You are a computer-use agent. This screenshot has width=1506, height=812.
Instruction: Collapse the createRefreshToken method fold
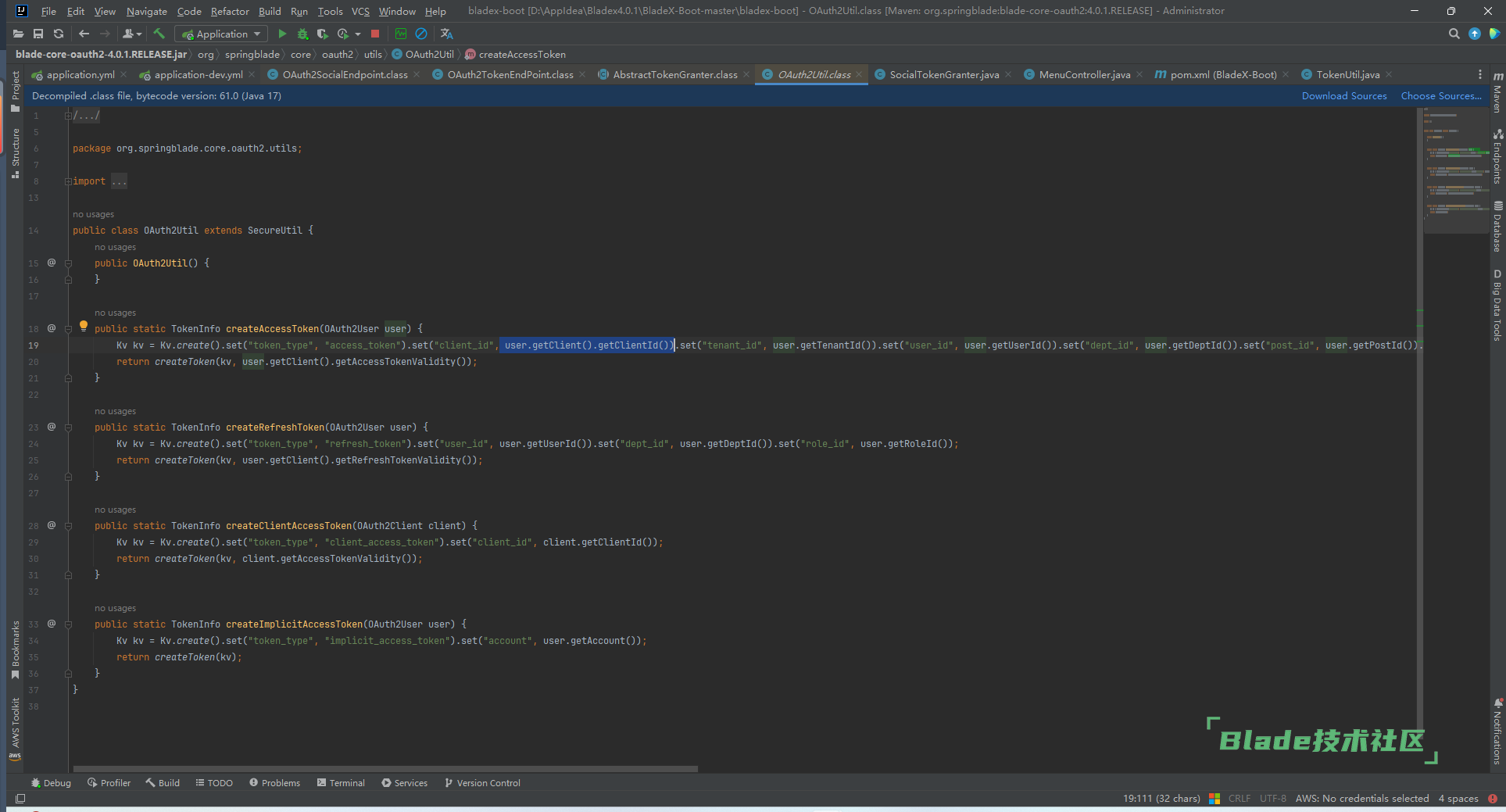point(68,427)
